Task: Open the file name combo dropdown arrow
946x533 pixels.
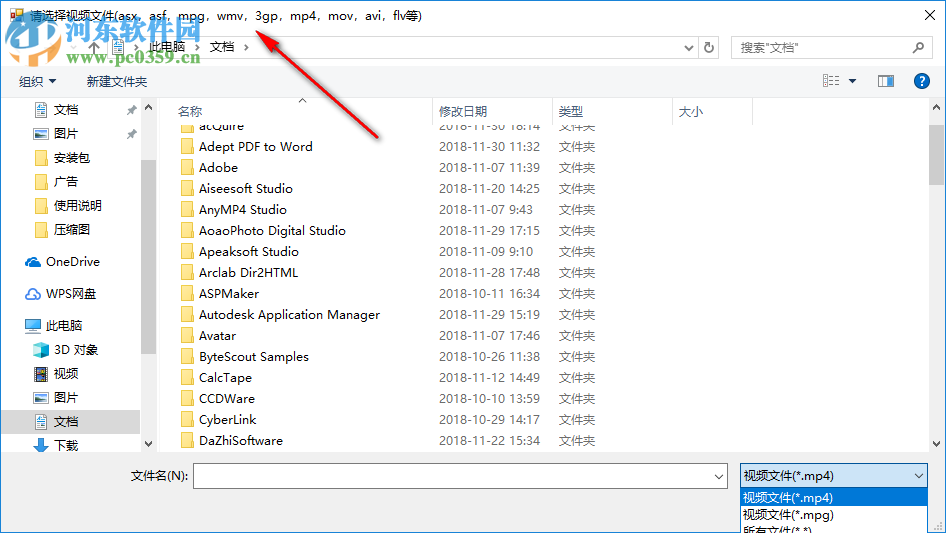Action: click(719, 476)
